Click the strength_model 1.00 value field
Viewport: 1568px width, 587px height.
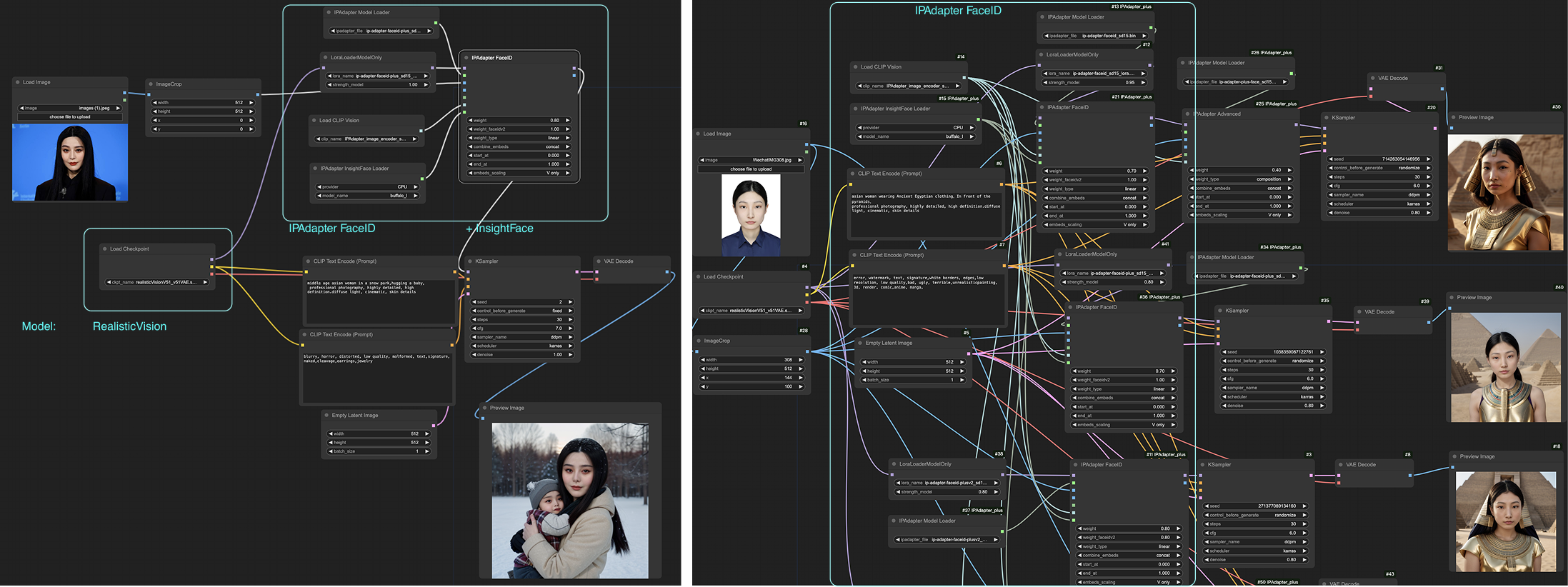click(x=379, y=85)
